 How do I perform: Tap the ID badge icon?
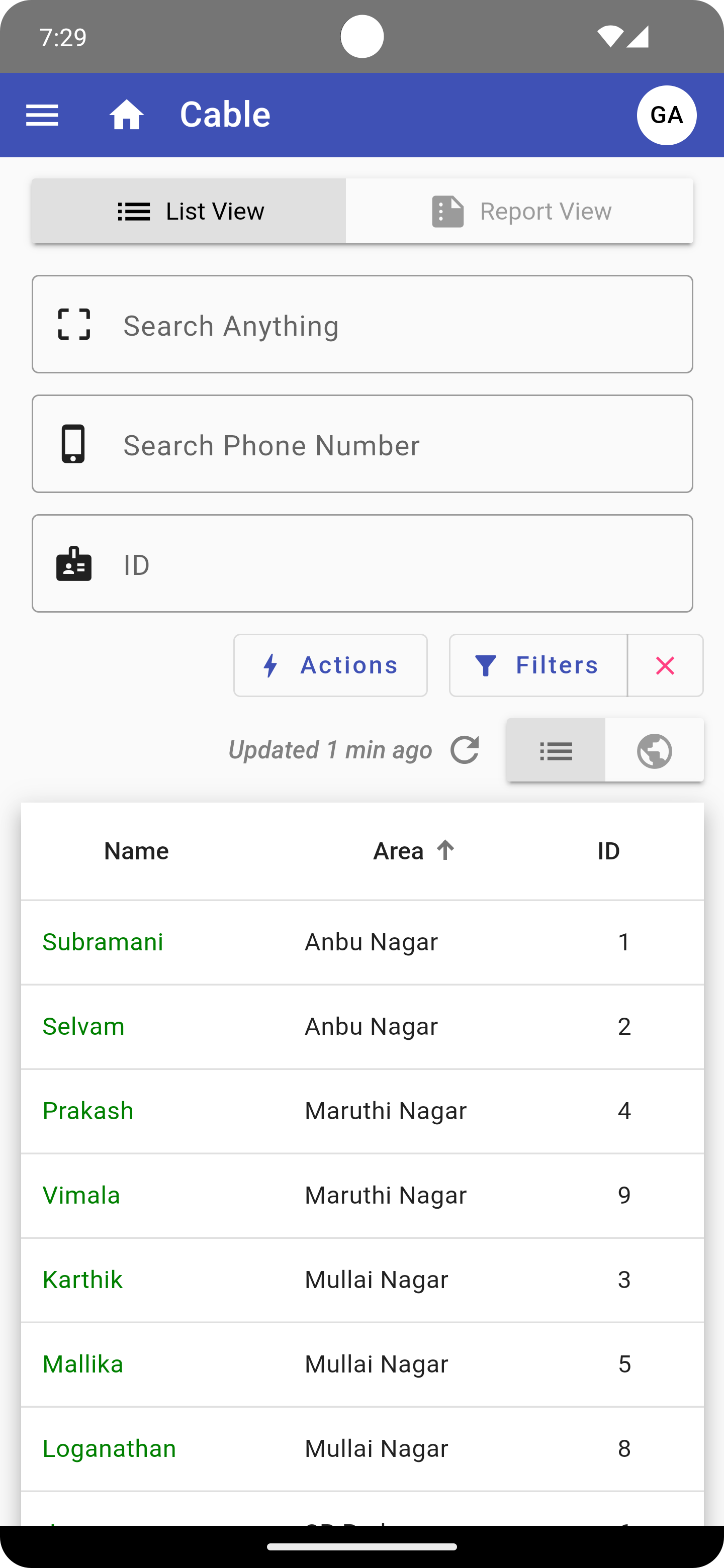(x=74, y=564)
